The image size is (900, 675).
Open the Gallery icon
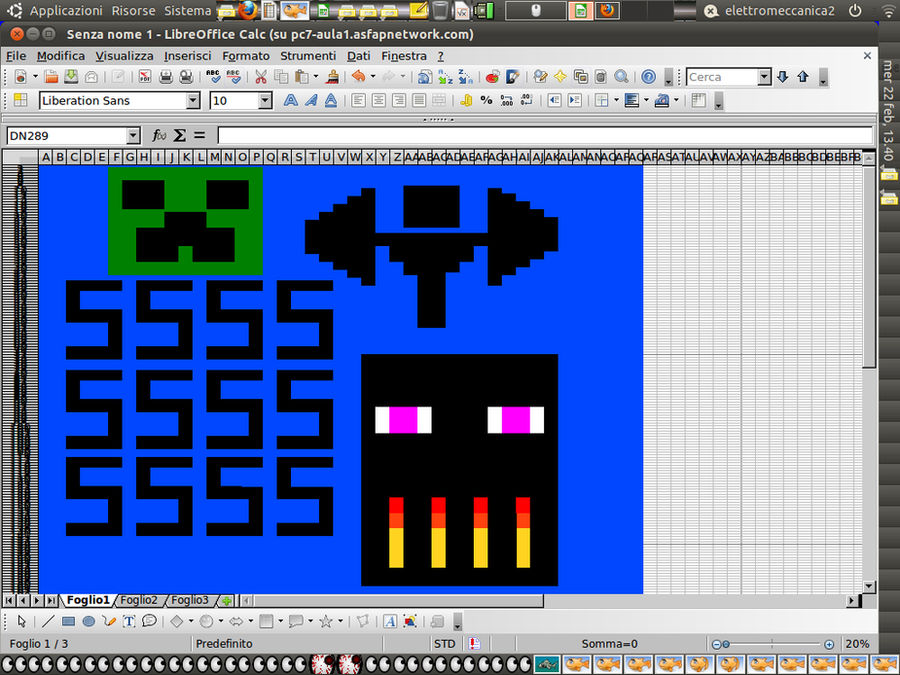[x=580, y=76]
